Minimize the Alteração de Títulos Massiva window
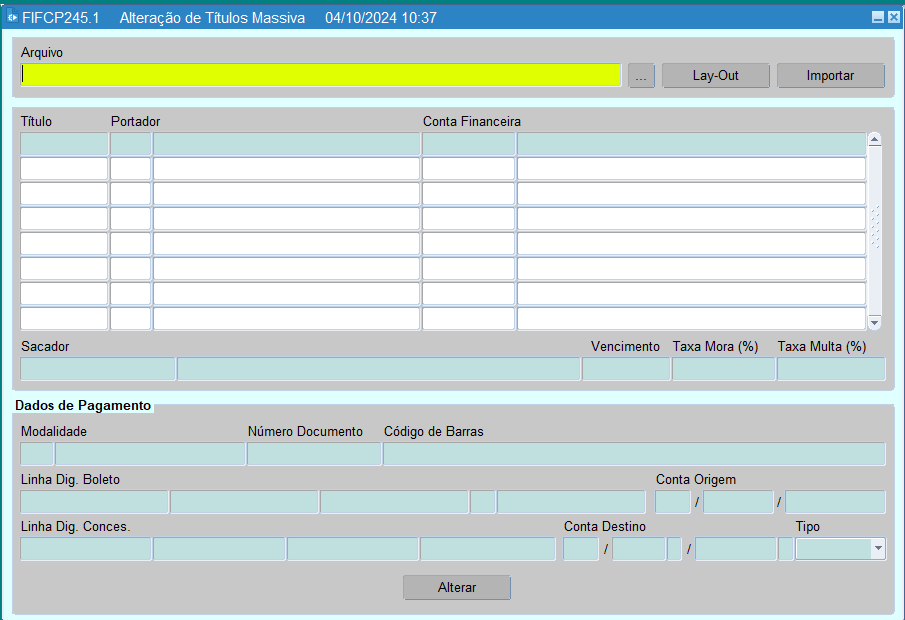 pyautogui.click(x=877, y=18)
